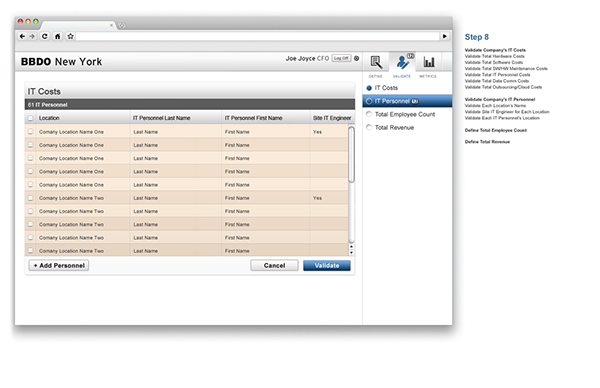Click the count badge next to IT Personnel
Image resolution: width=600 pixels, height=388 pixels.
click(x=415, y=101)
